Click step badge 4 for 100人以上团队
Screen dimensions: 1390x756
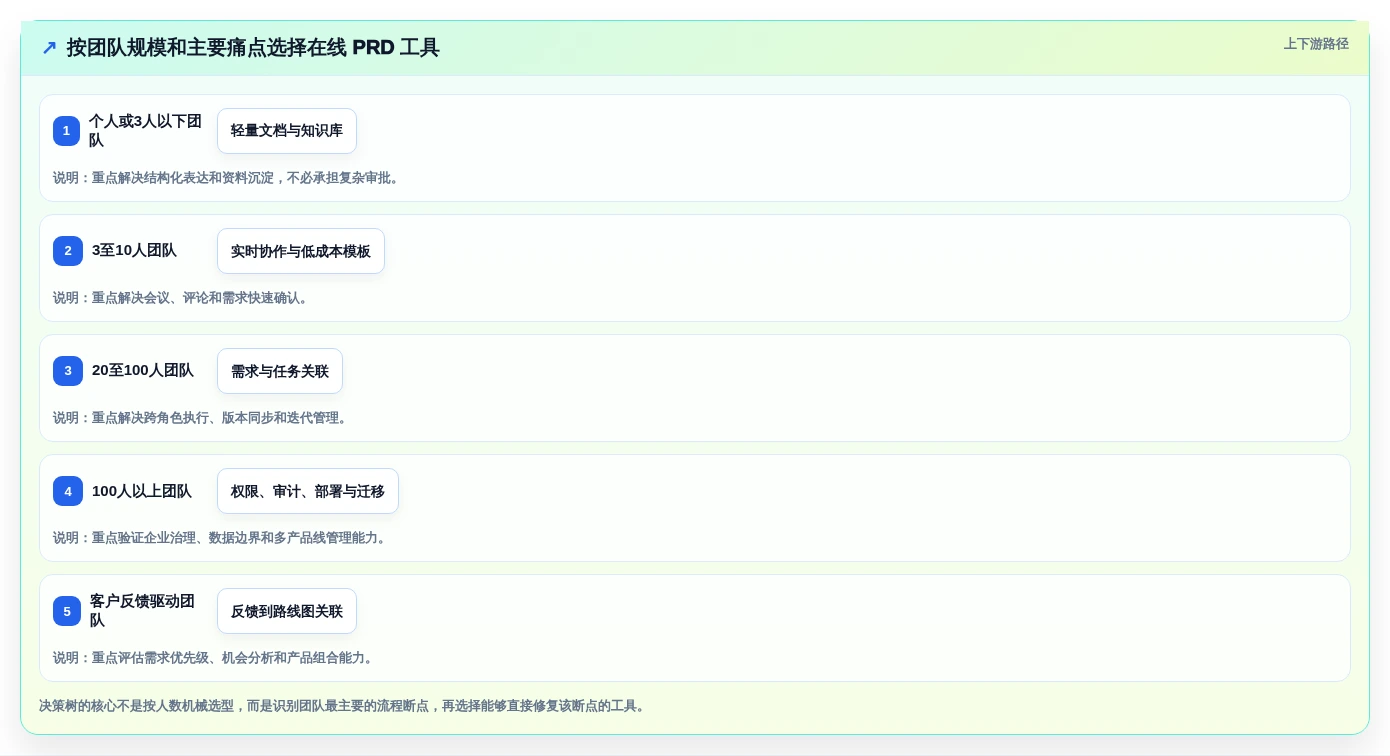coord(67,491)
